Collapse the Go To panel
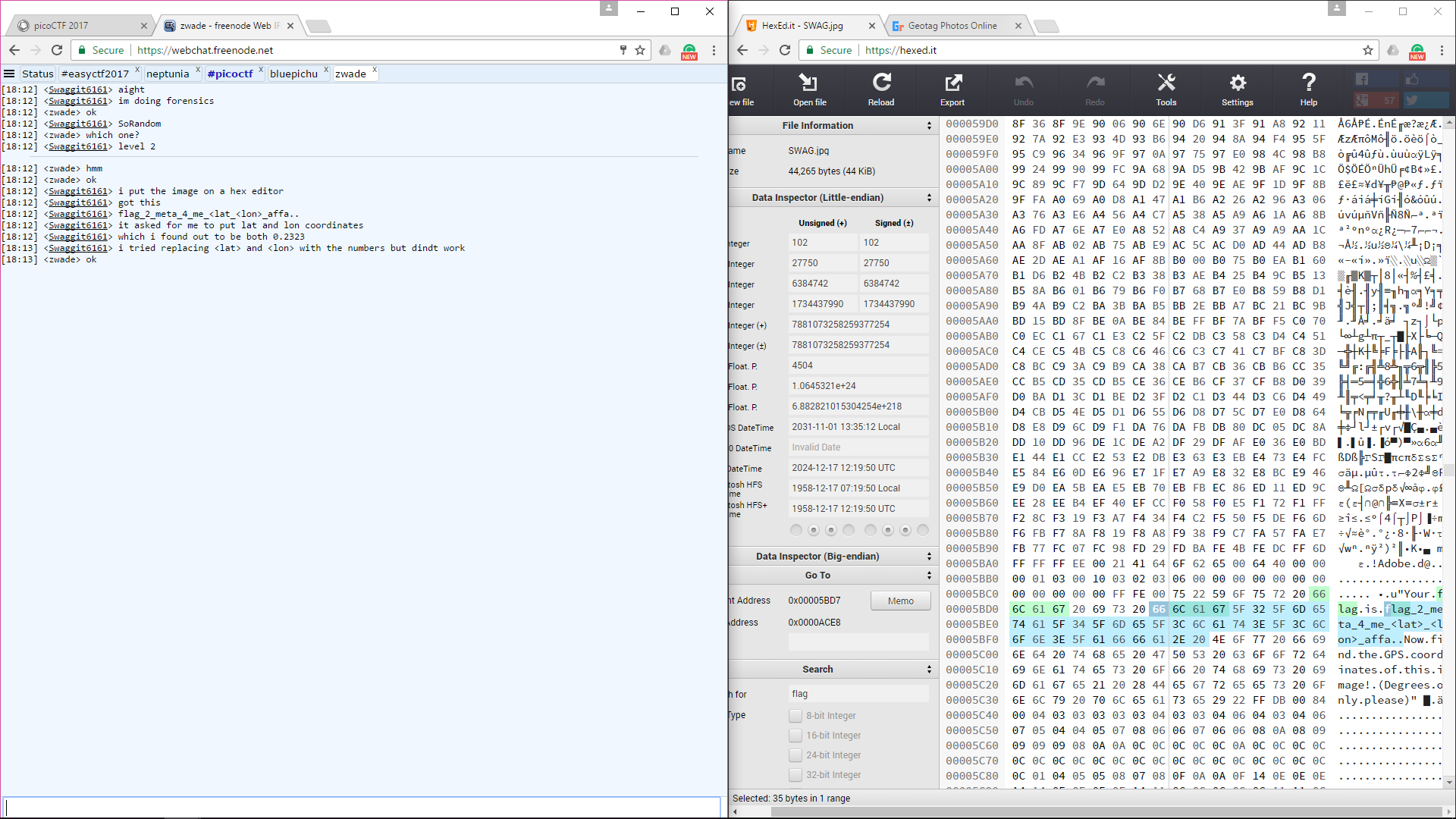Viewport: 1456px width, 819px height. [929, 576]
